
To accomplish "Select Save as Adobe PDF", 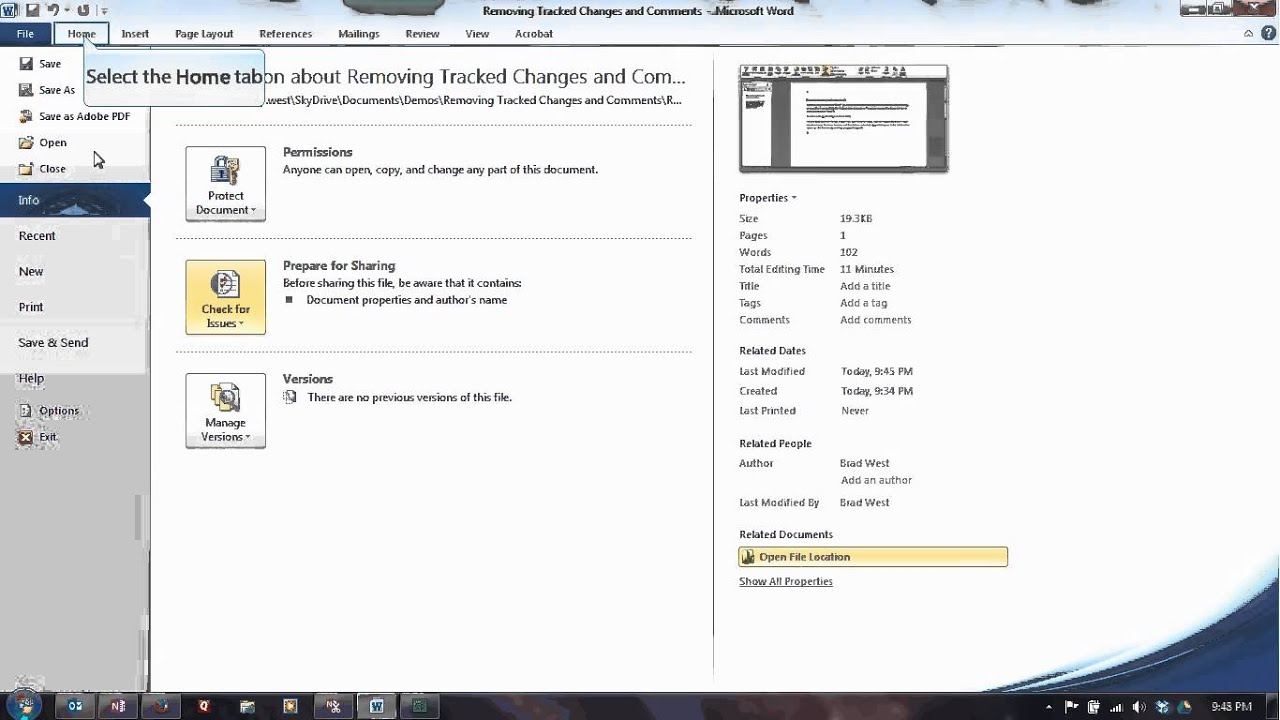I will point(74,116).
